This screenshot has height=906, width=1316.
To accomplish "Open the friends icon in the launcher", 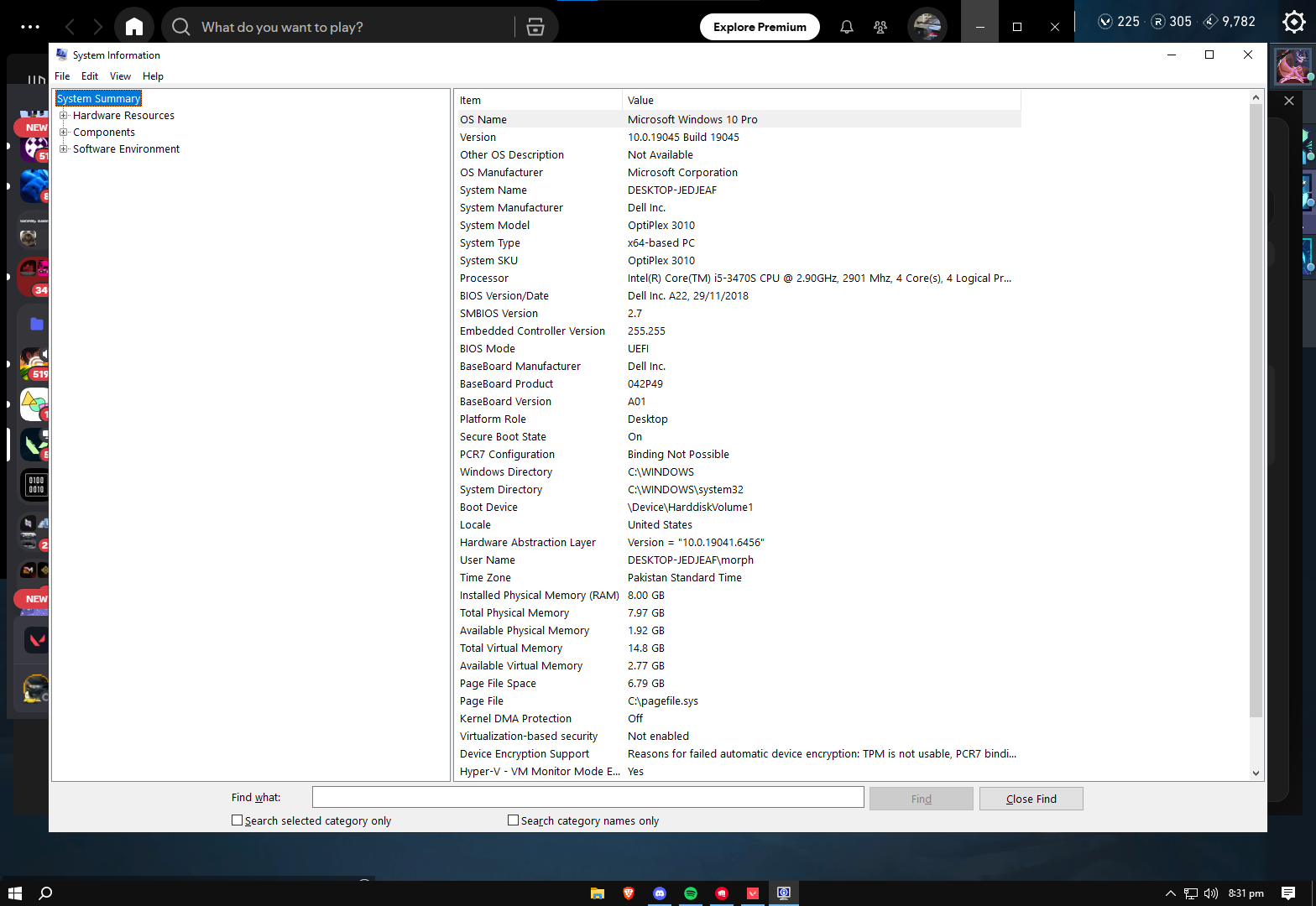I will click(x=880, y=27).
